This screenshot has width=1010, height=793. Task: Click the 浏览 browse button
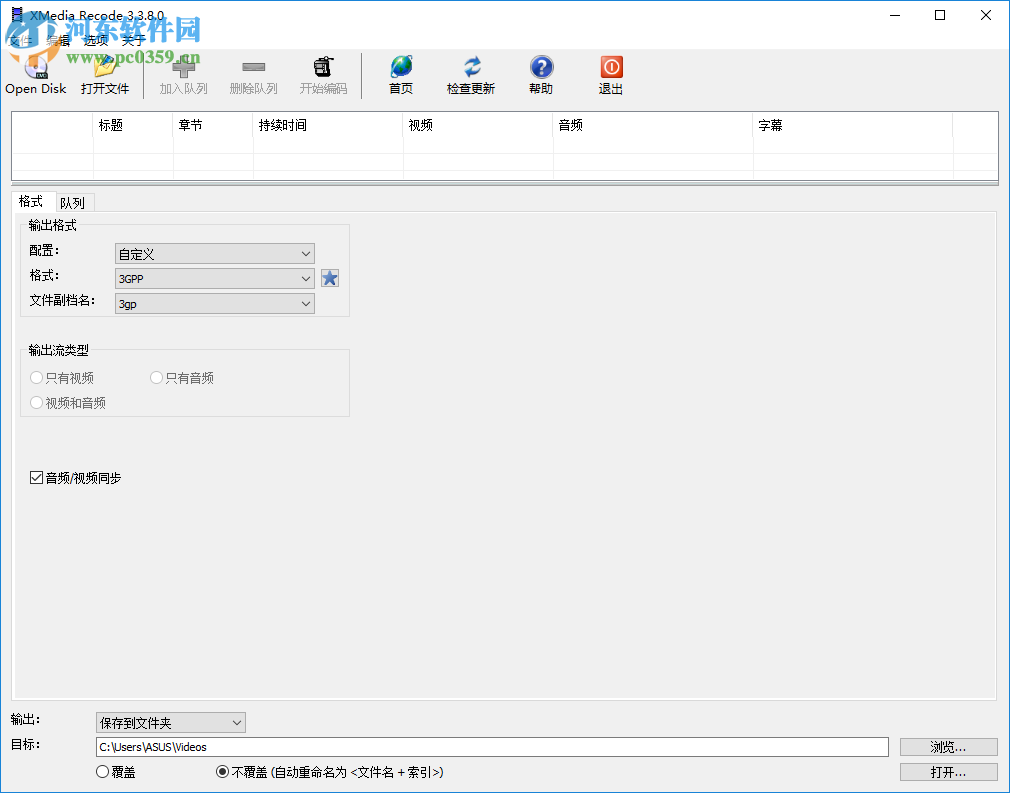(947, 746)
